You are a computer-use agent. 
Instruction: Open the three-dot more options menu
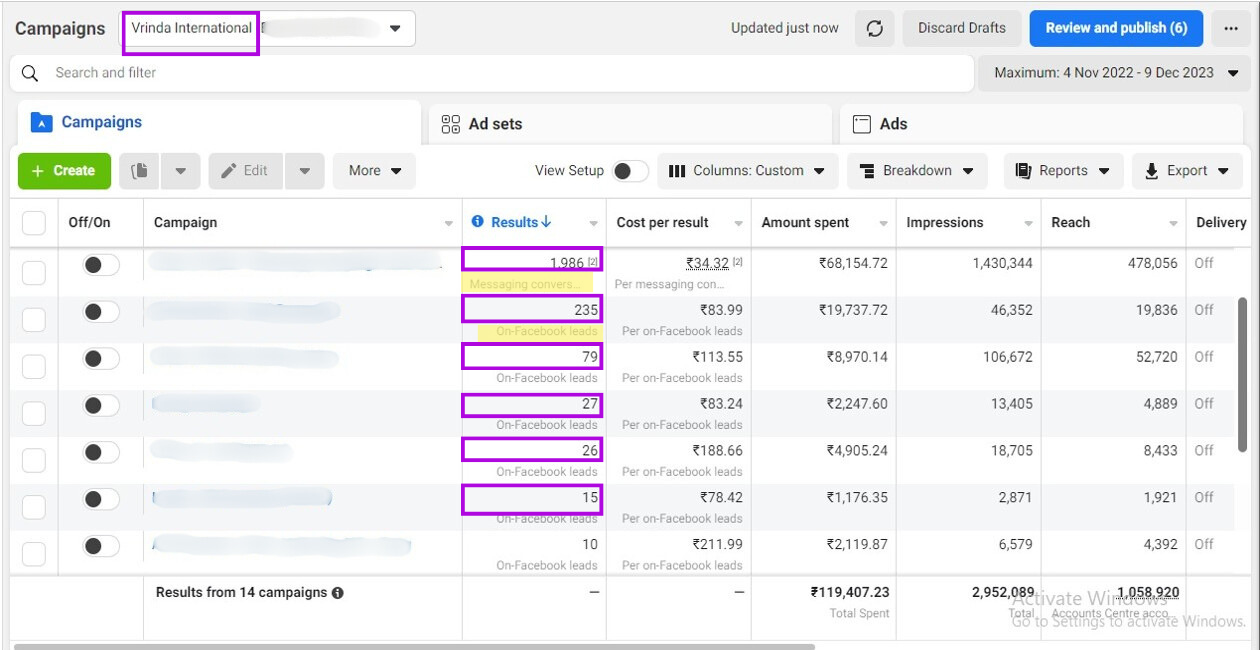coord(1230,29)
